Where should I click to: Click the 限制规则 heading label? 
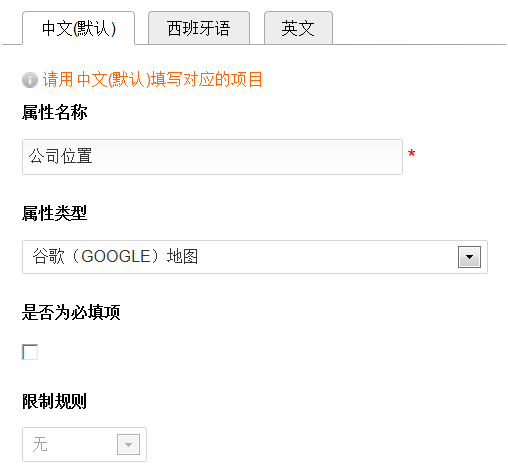pyautogui.click(x=55, y=401)
